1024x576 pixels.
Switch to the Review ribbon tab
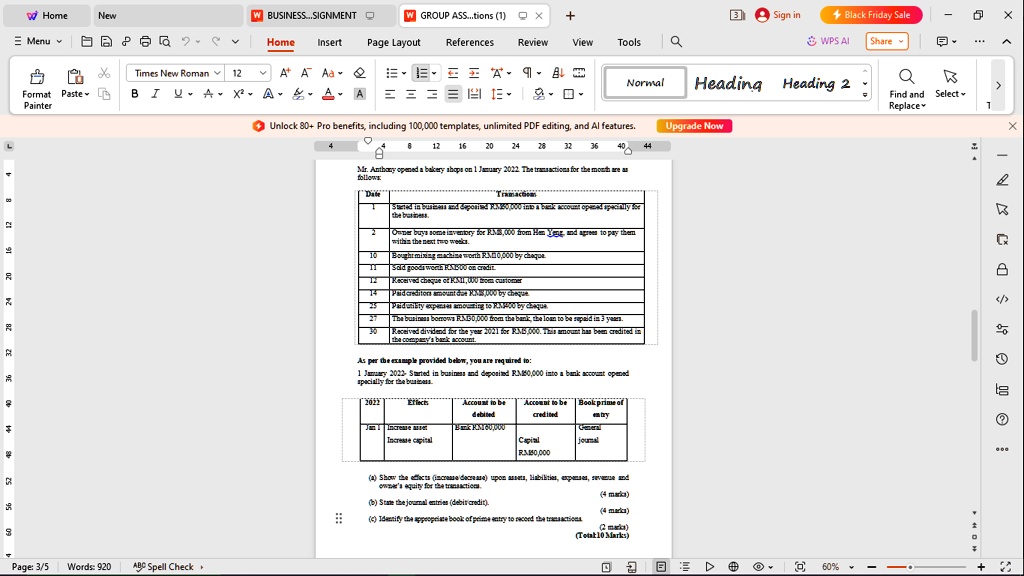coord(532,43)
